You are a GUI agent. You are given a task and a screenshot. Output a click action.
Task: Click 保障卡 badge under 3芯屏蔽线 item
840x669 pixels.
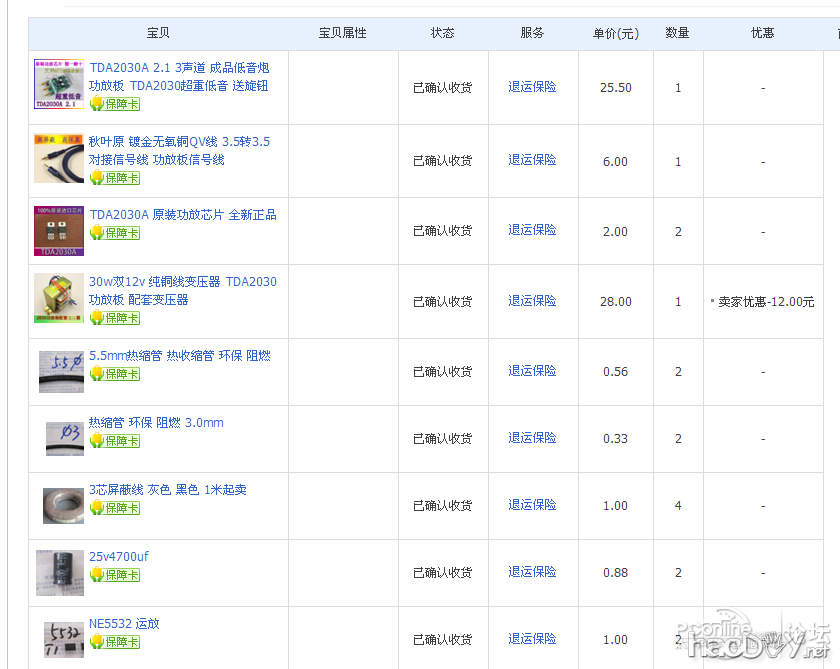[x=114, y=508]
